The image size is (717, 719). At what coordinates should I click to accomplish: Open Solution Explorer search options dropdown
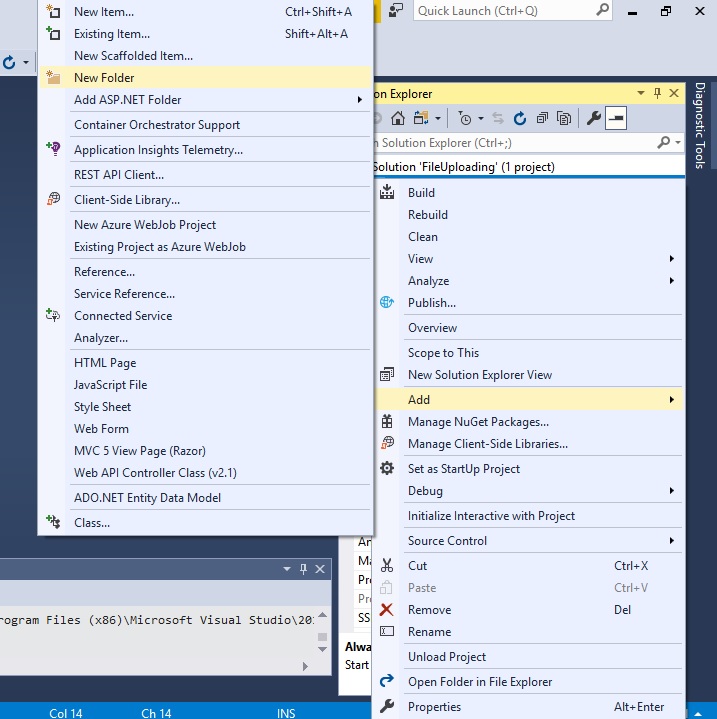pos(678,143)
